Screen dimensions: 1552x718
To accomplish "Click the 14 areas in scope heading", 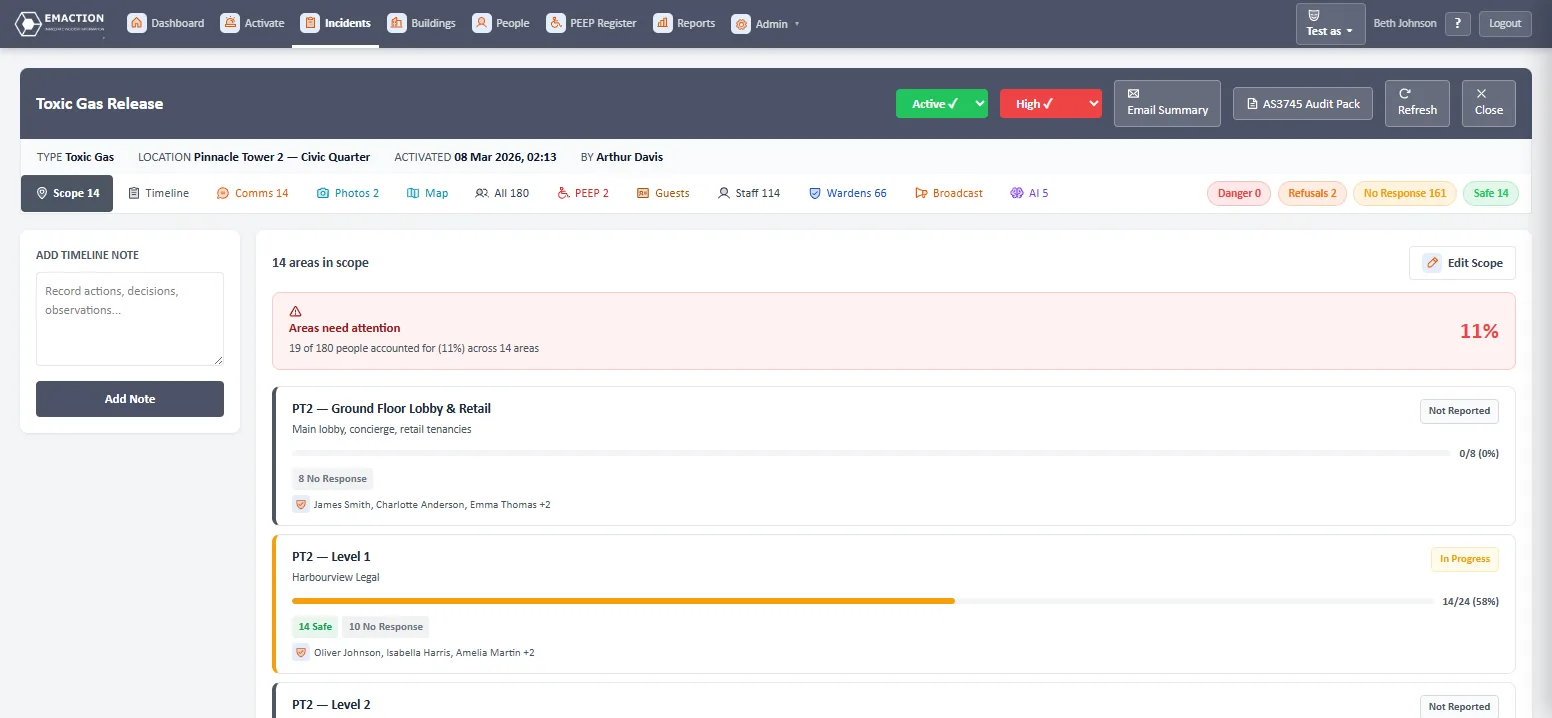I will 320,263.
